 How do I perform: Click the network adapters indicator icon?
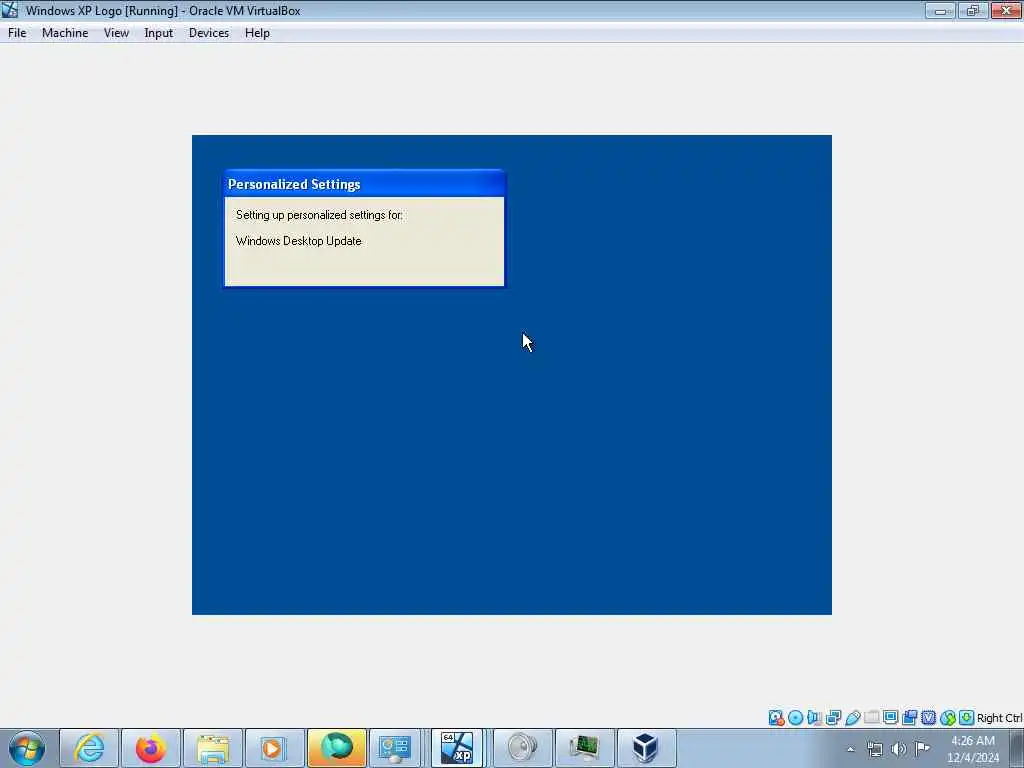point(833,718)
